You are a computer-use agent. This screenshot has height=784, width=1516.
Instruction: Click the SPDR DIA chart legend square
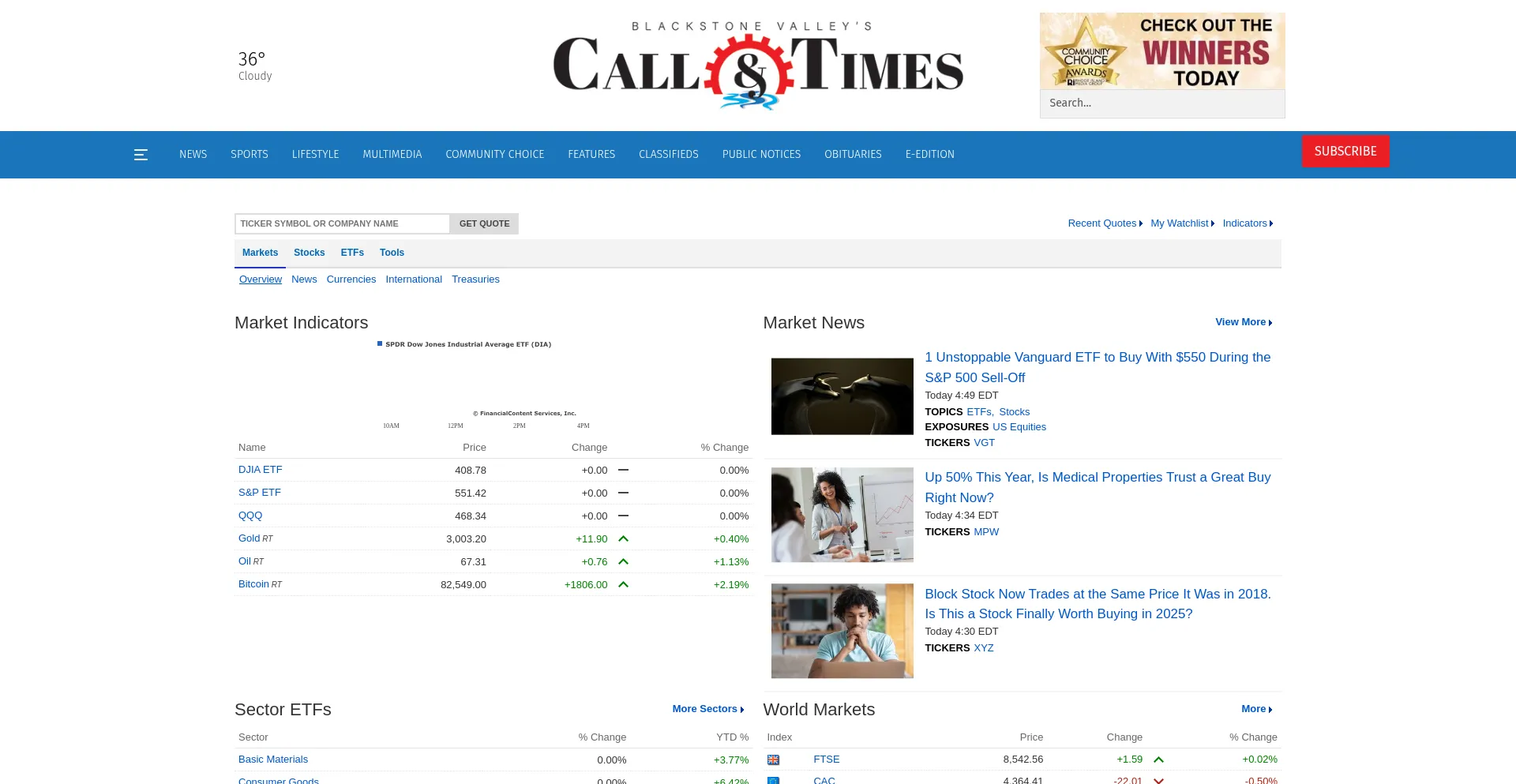[380, 344]
